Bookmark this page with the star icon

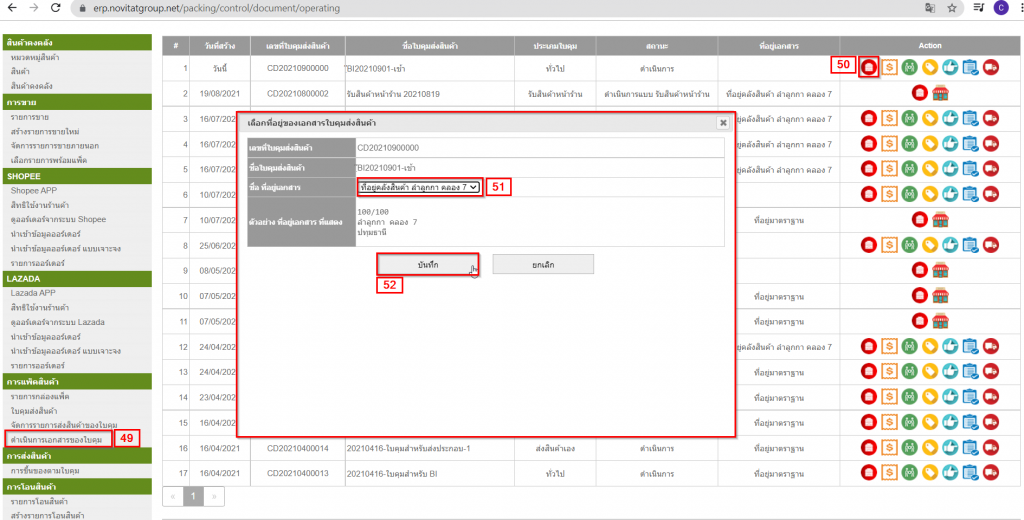click(x=951, y=8)
